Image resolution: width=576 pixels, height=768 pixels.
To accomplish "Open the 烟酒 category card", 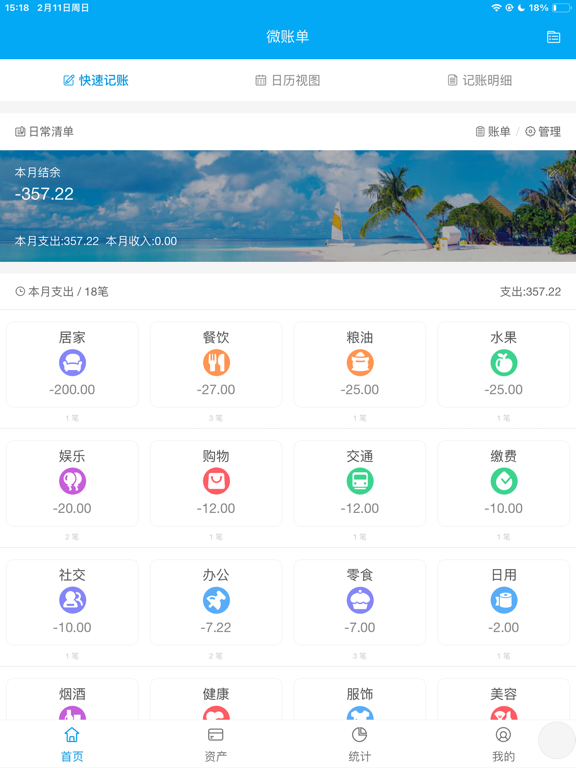I will pos(72,699).
